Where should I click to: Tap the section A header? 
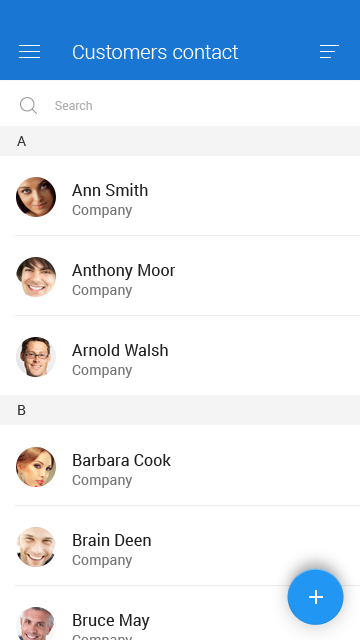pos(180,141)
